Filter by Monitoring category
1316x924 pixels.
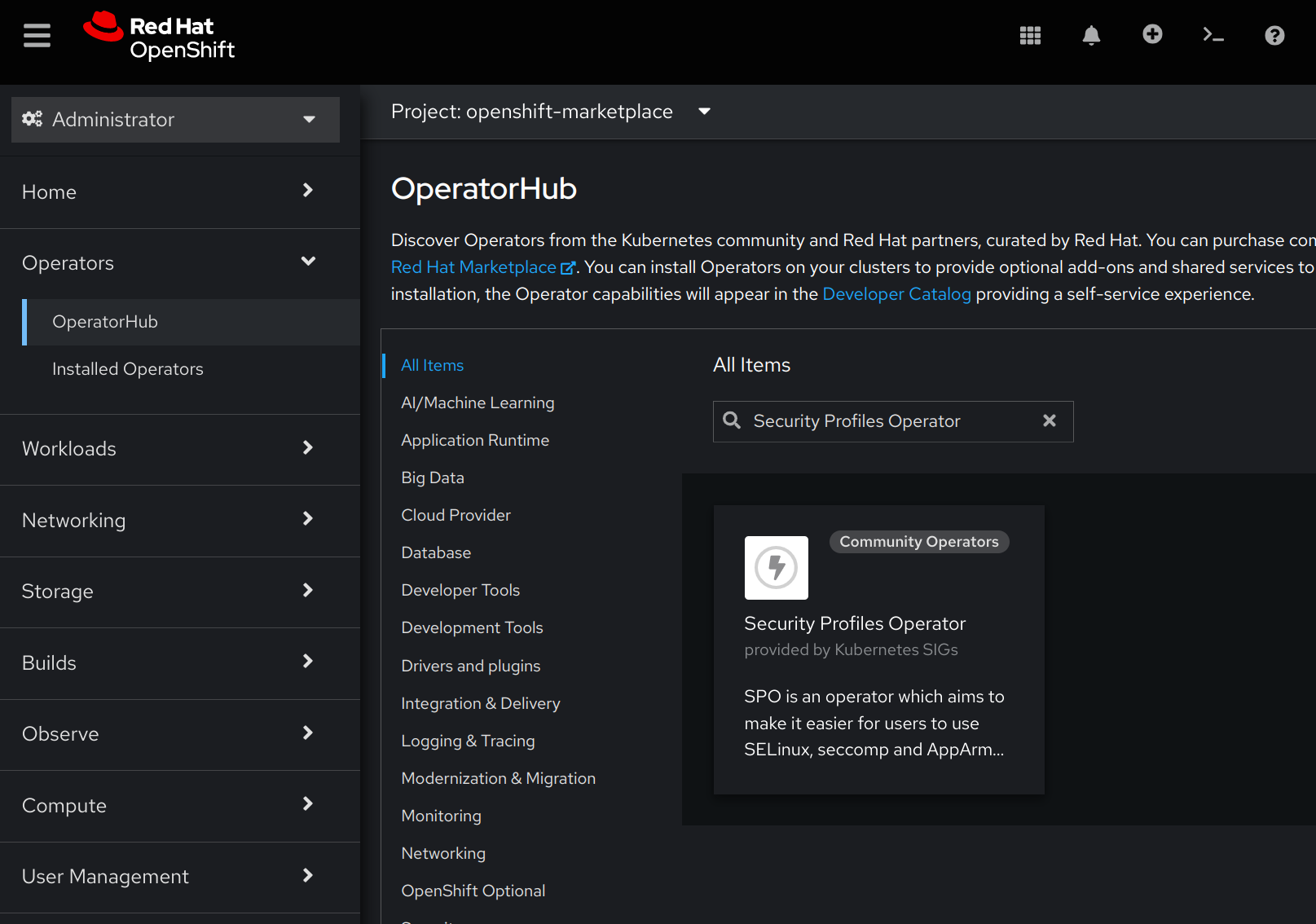[x=441, y=816]
